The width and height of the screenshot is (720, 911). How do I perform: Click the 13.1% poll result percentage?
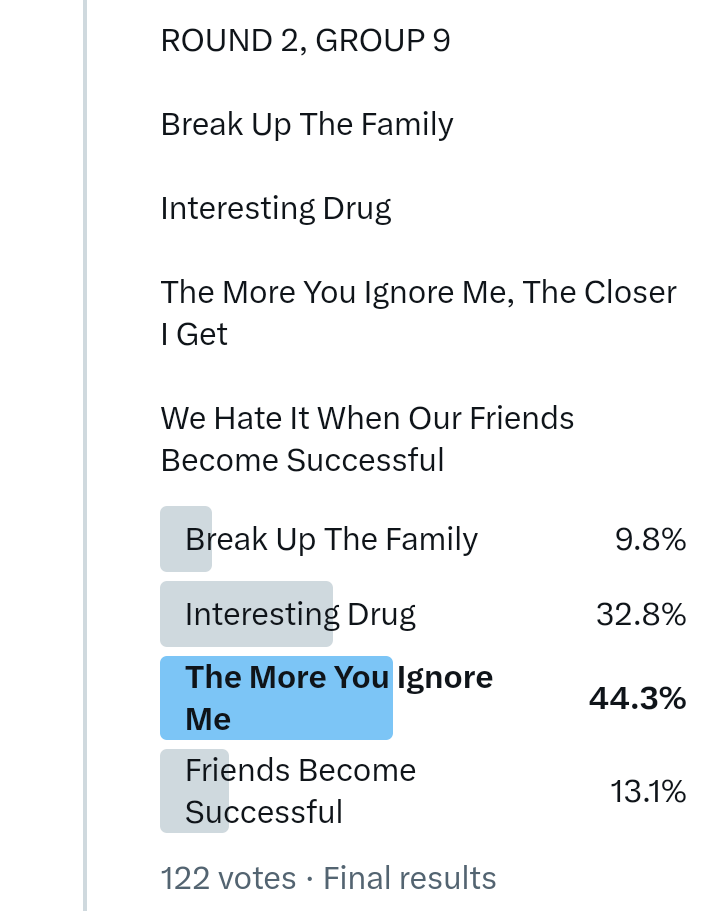(648, 792)
